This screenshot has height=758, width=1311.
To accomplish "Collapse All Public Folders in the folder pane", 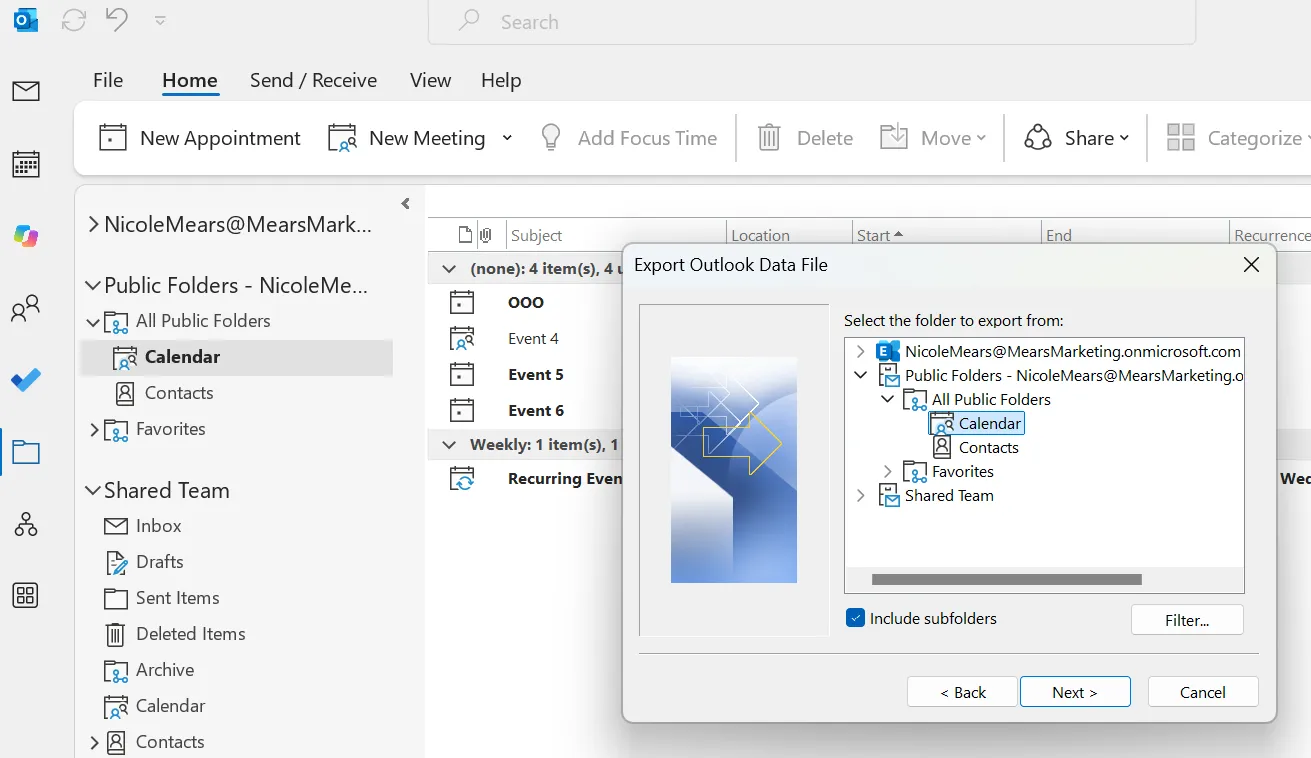I will [x=93, y=322].
